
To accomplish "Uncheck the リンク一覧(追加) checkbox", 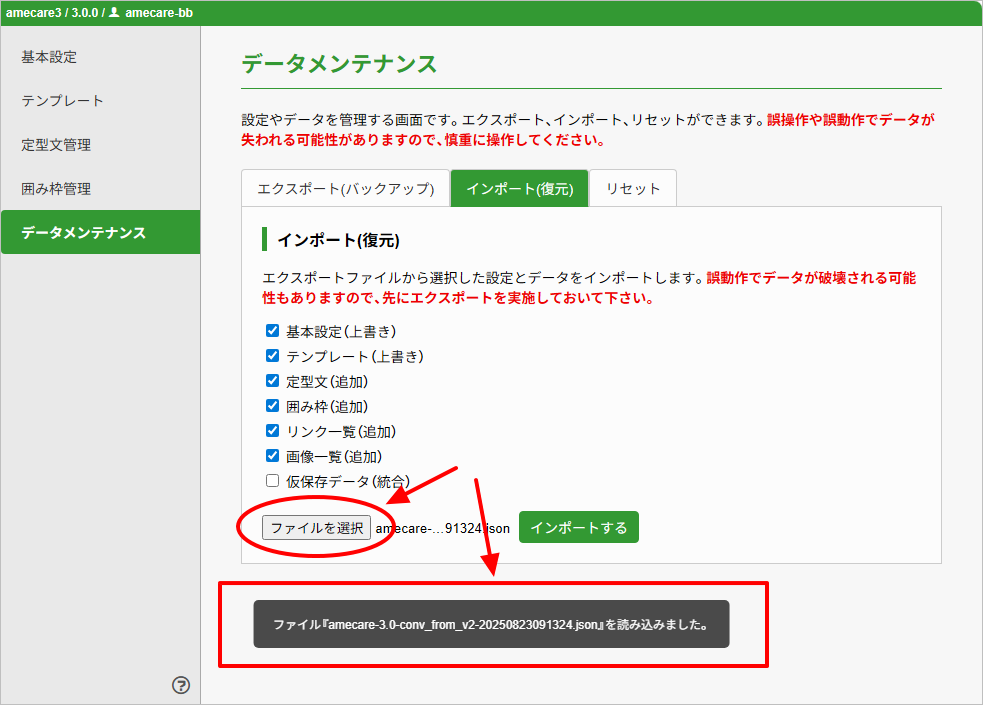I will (x=272, y=431).
